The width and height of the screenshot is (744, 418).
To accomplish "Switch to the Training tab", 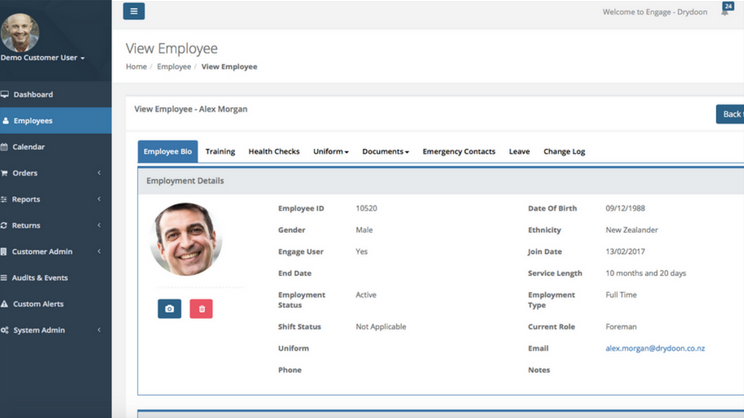I will coord(220,151).
